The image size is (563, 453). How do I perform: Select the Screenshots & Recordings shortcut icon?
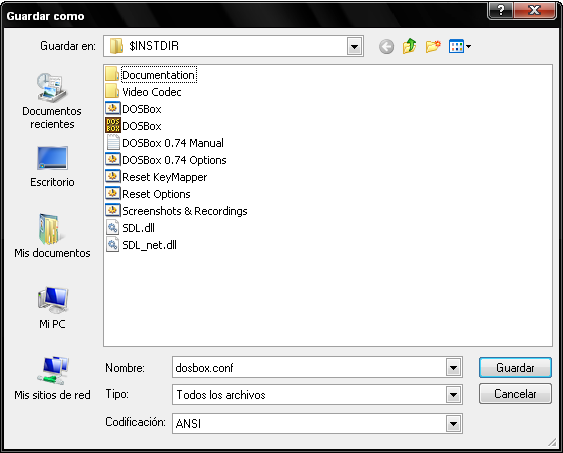click(113, 210)
